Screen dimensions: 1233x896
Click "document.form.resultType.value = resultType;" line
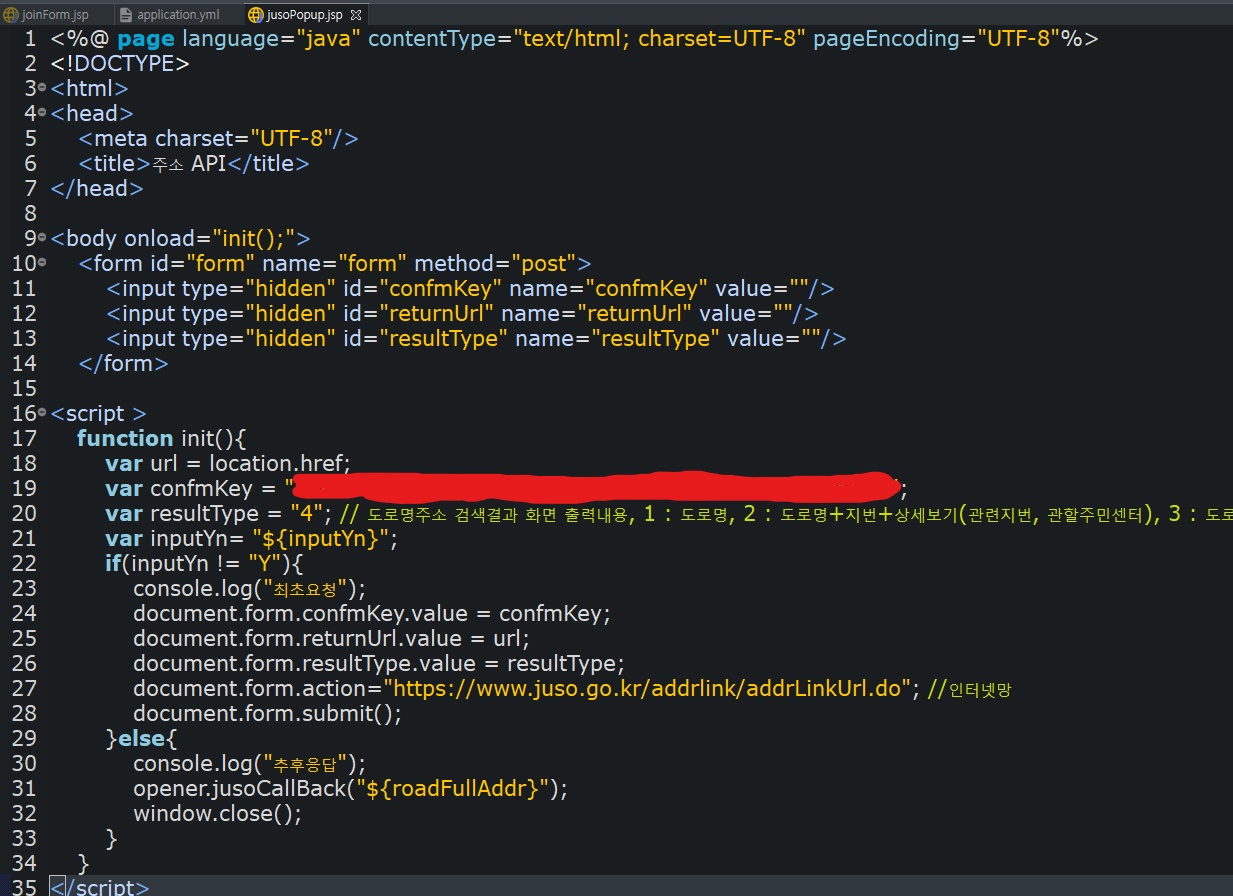click(x=379, y=663)
